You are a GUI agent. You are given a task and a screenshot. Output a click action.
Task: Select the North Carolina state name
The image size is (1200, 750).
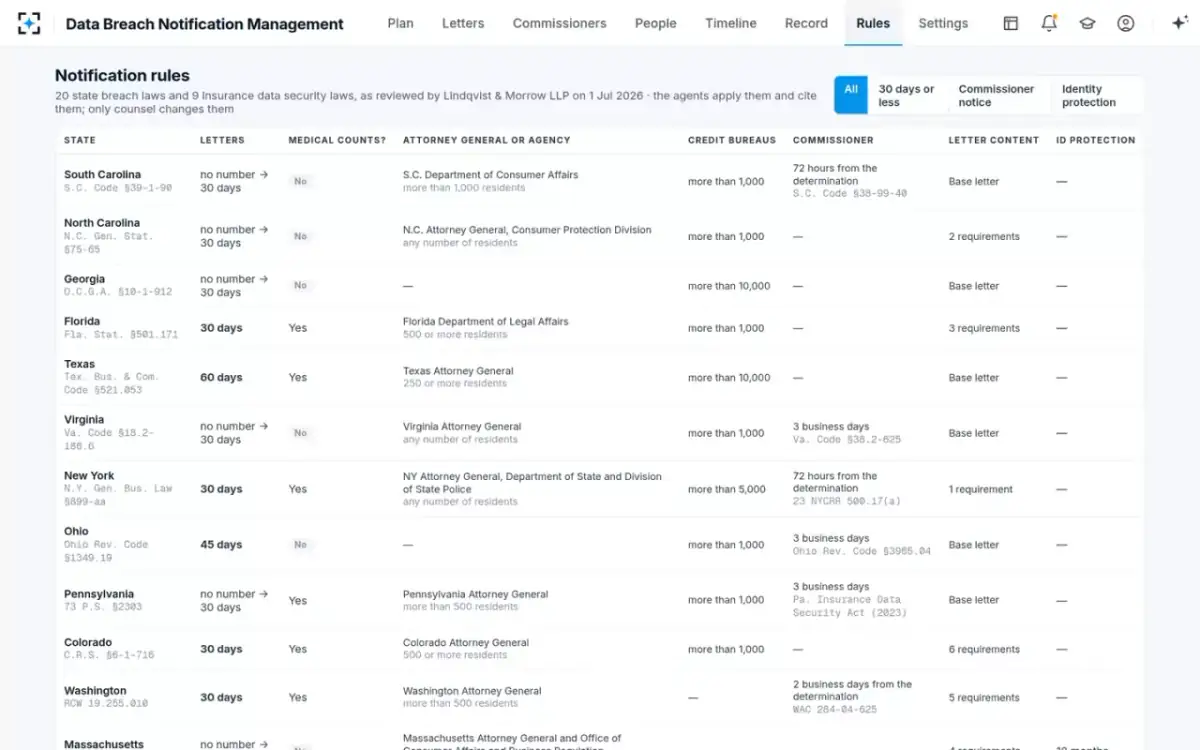102,223
